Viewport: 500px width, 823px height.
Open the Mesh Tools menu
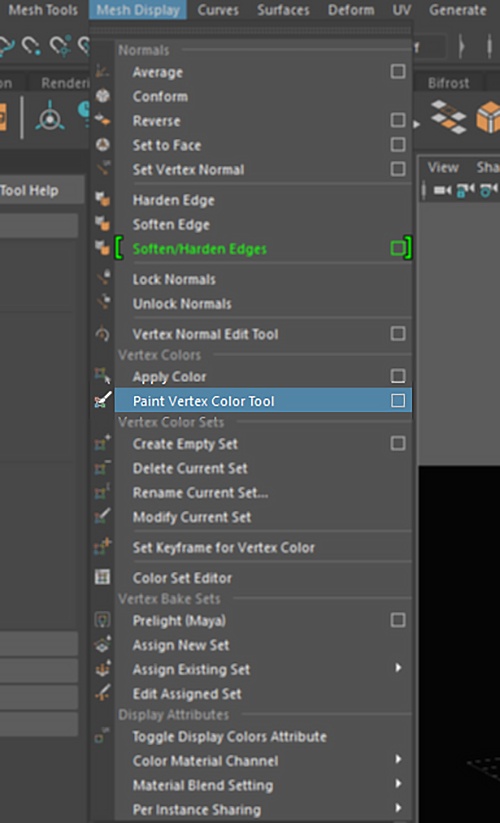pos(43,9)
